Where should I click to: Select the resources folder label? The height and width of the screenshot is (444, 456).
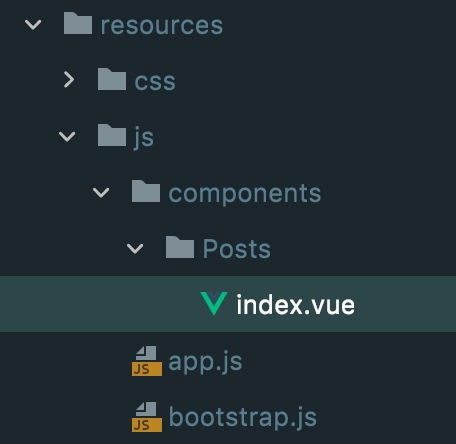tap(162, 25)
